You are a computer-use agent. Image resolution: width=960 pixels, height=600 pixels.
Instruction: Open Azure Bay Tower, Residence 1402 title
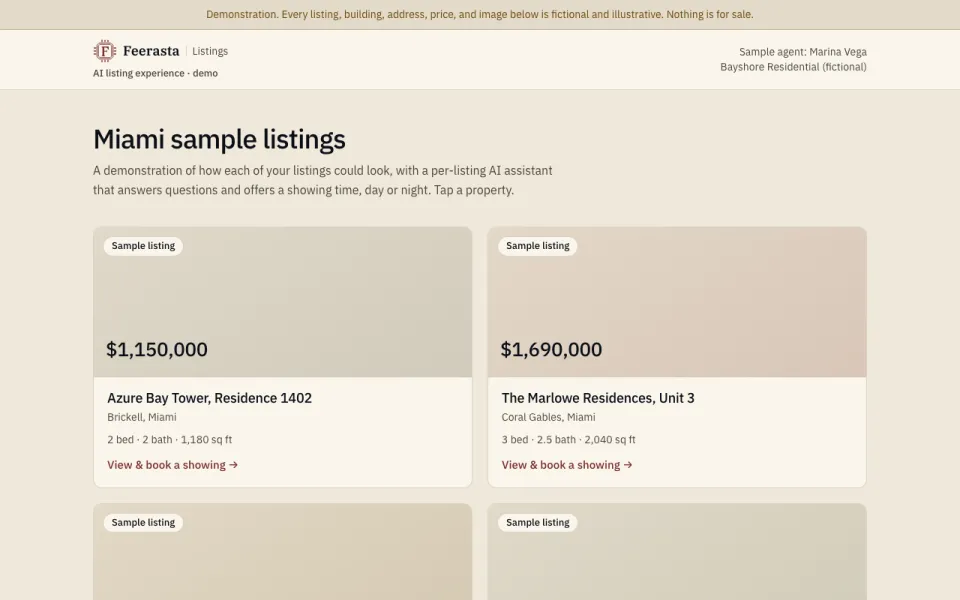pyautogui.click(x=209, y=398)
